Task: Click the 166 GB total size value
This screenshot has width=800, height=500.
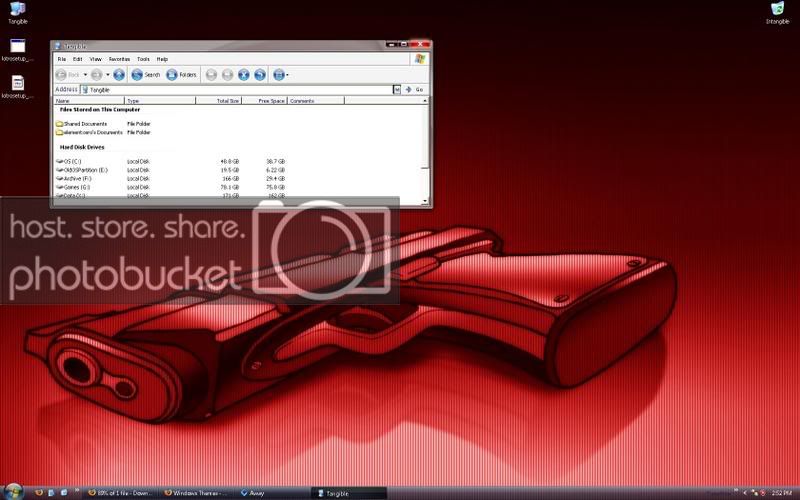Action: (x=231, y=179)
